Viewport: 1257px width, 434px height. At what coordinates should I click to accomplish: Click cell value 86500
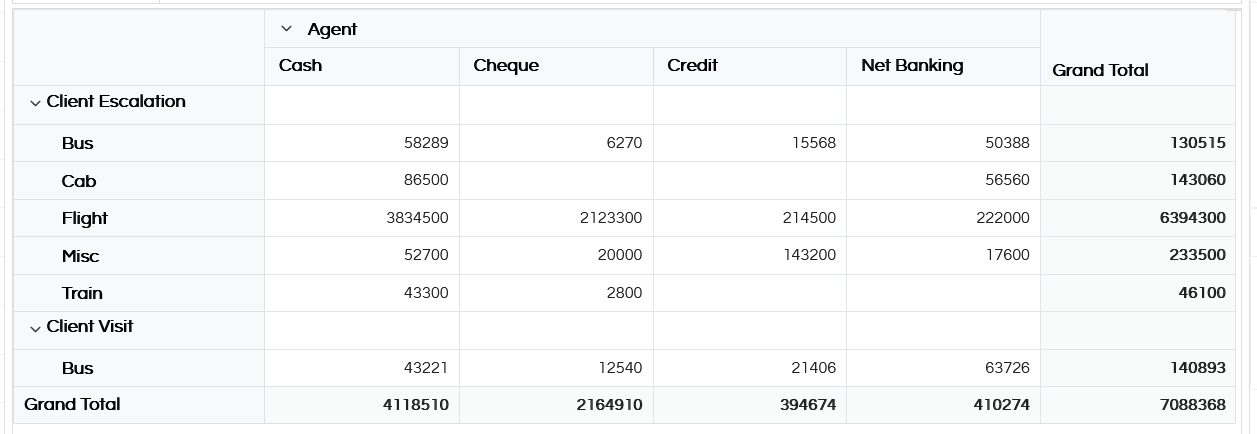(x=426, y=181)
